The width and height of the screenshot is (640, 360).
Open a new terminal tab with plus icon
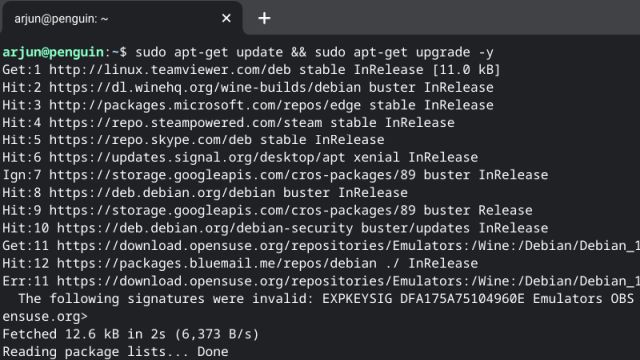(x=264, y=18)
